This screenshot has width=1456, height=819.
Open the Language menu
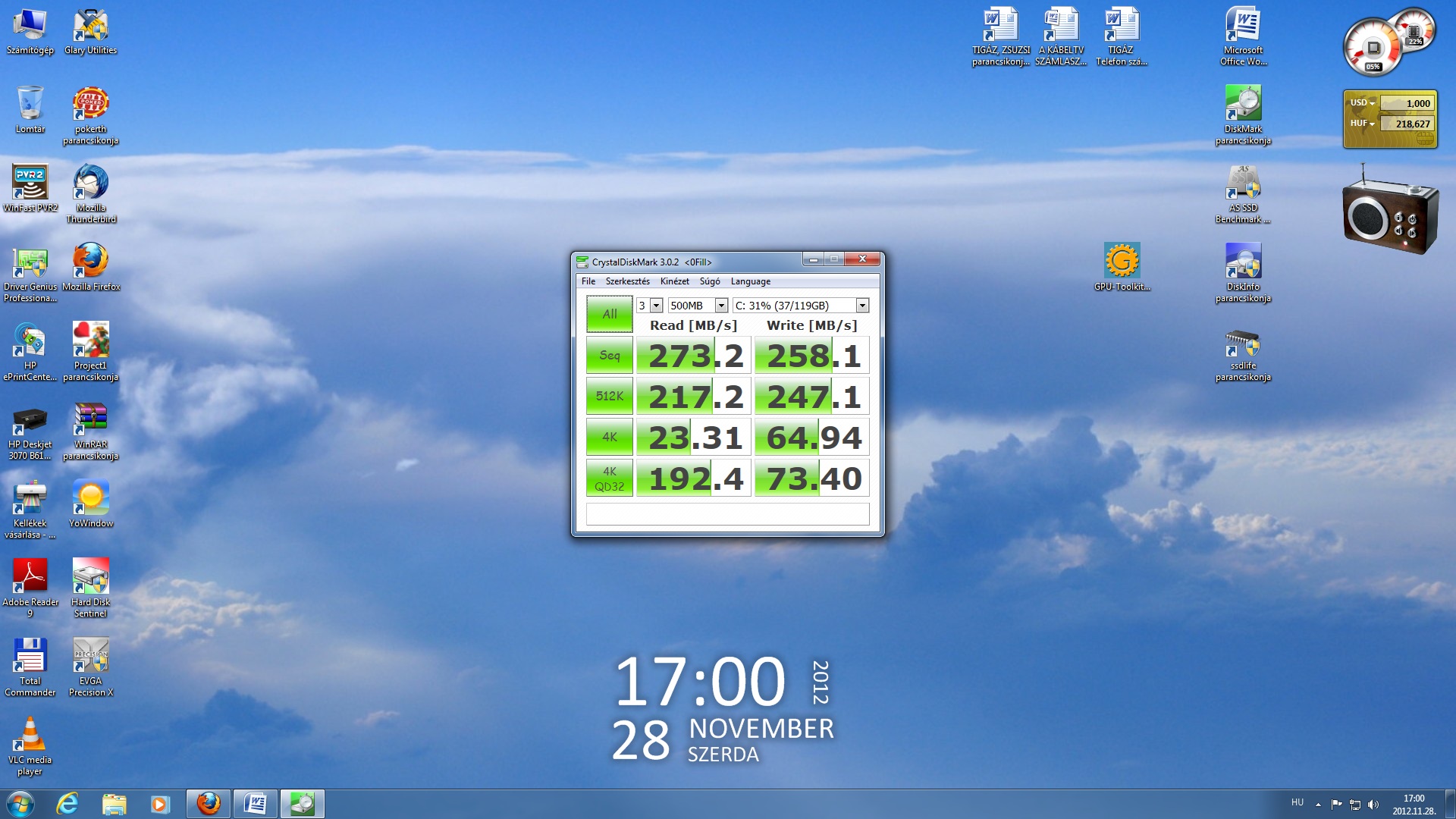click(x=750, y=281)
